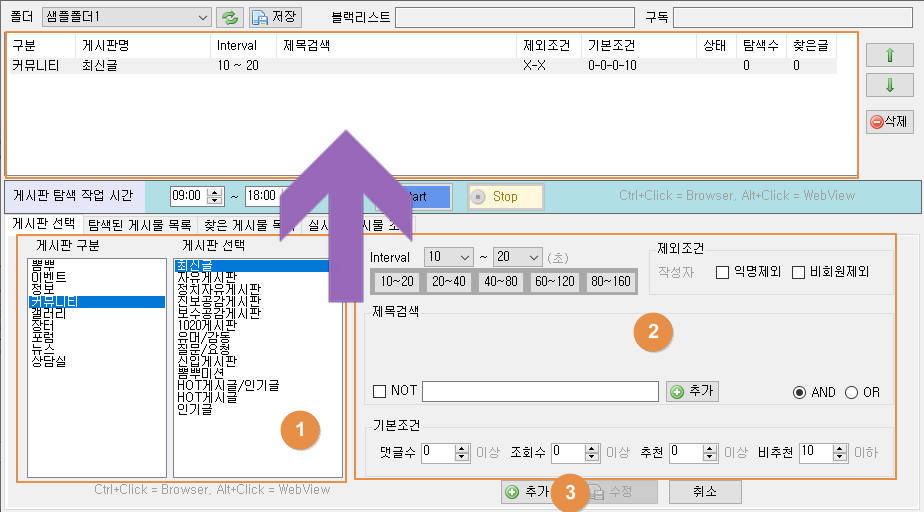Select the 커뮤니티 최신글 row in table
This screenshot has width=924, height=512.
pos(422,66)
